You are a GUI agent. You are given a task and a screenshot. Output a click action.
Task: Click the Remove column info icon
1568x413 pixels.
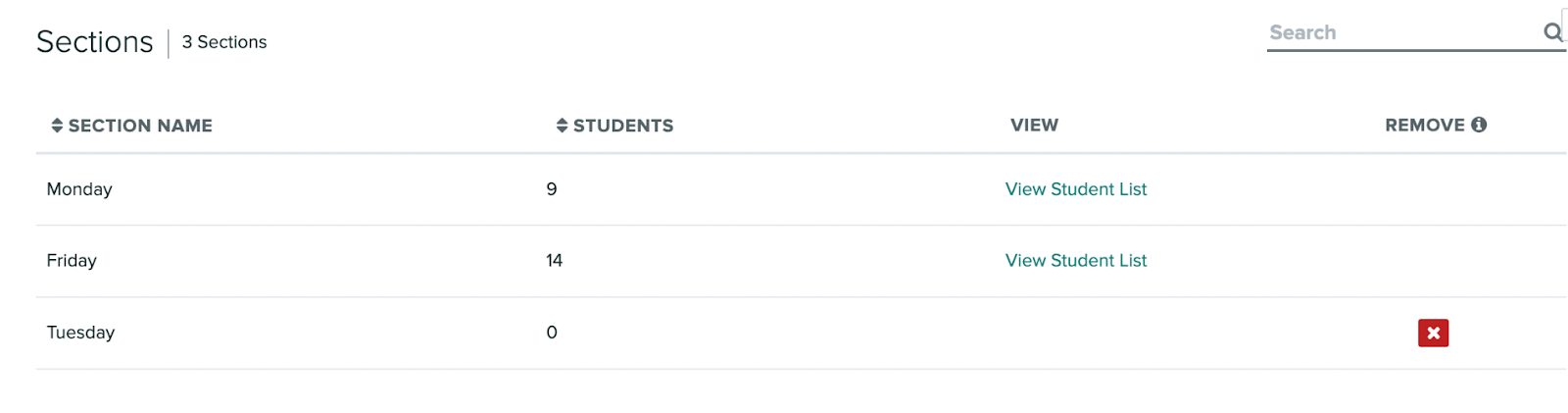pyautogui.click(x=1479, y=125)
